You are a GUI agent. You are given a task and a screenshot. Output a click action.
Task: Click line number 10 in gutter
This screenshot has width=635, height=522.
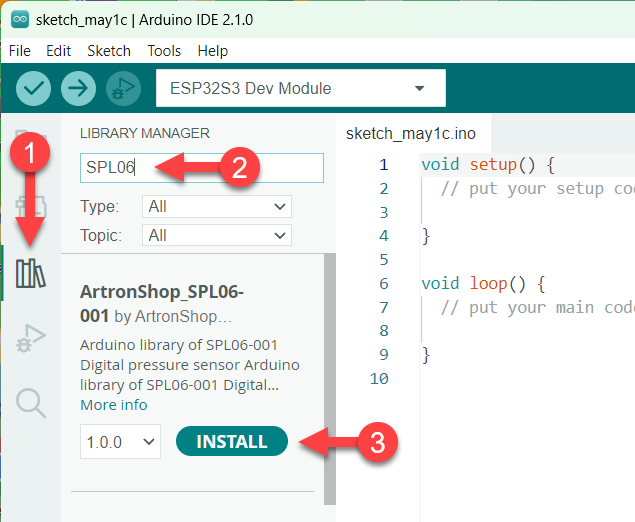(379, 379)
